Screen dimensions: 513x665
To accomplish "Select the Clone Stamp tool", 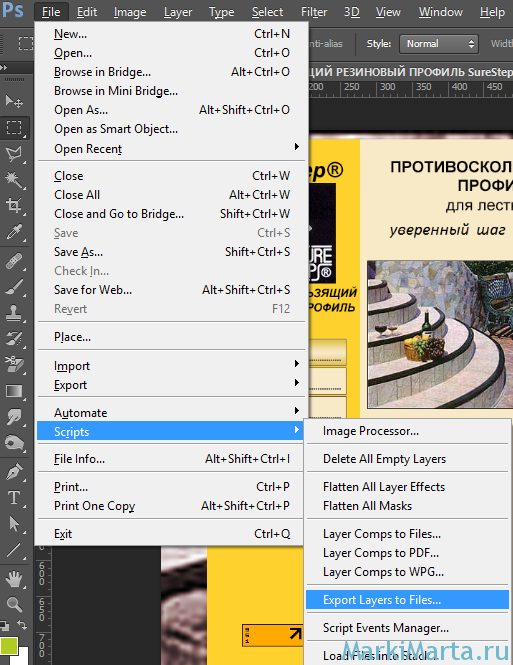I will click(14, 313).
